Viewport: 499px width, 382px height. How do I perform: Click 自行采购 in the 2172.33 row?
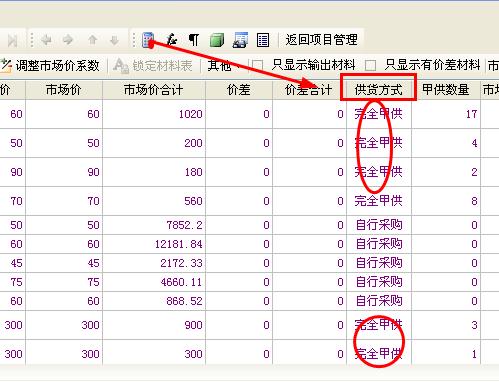click(x=379, y=263)
